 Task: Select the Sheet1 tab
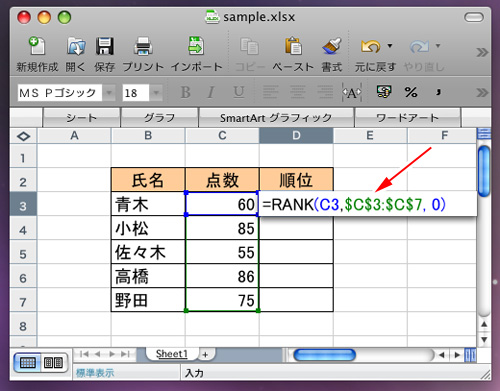pyautogui.click(x=172, y=354)
